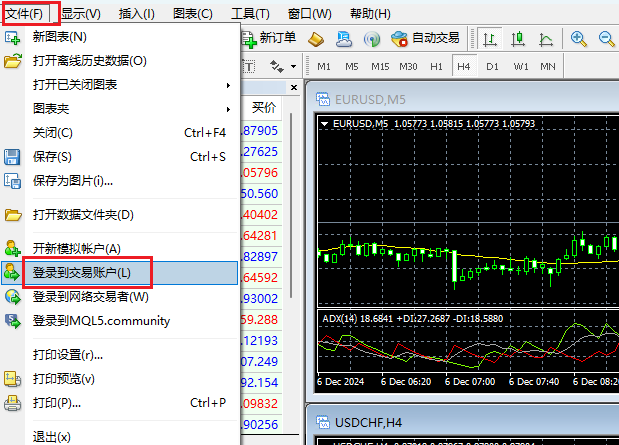619x445 pixels.
Task: Click the EURUSD,M5 chart window icon
Action: coord(323,99)
